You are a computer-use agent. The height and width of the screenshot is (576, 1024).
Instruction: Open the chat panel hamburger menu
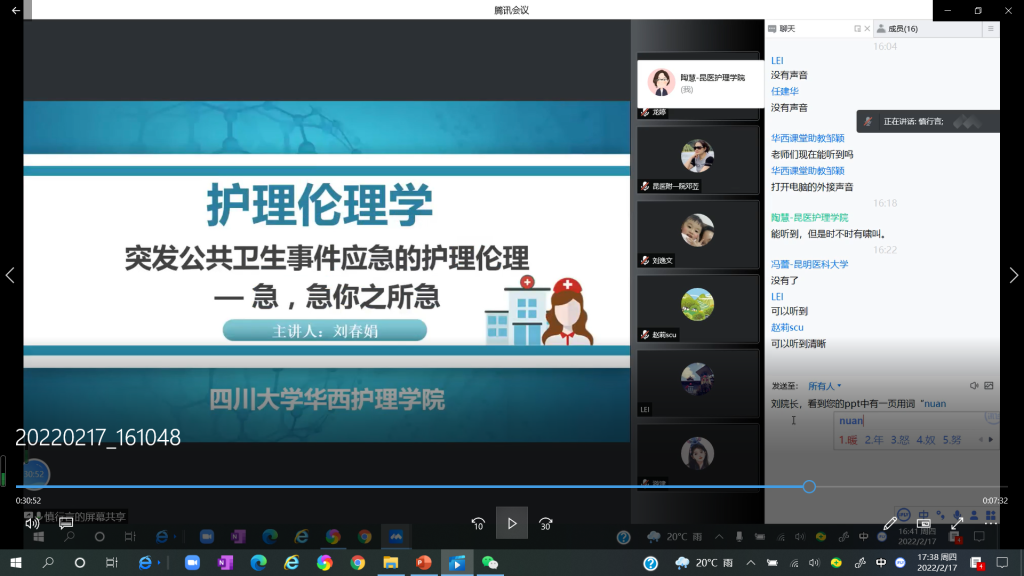(990, 29)
